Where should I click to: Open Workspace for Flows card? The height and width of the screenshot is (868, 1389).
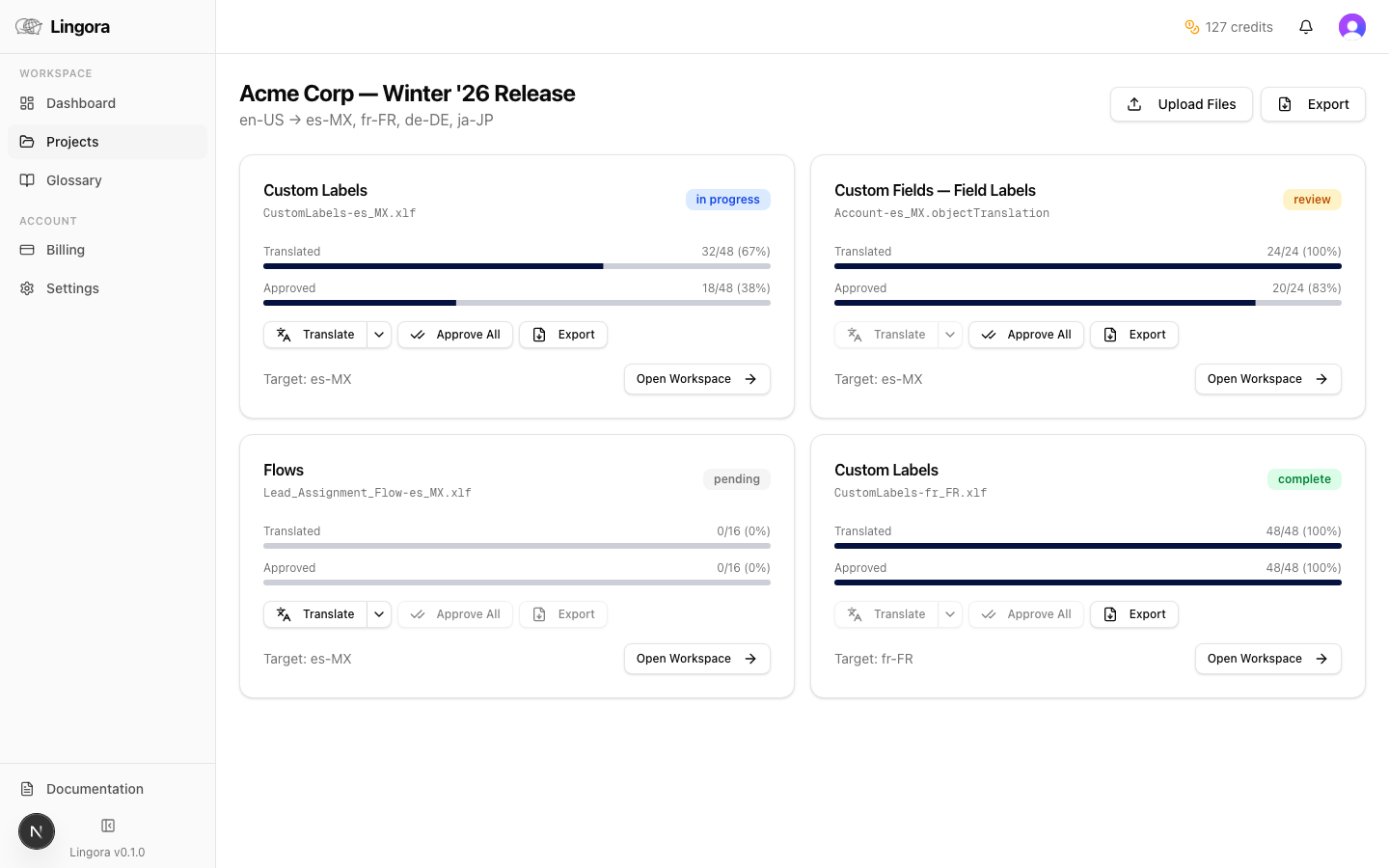tap(696, 659)
